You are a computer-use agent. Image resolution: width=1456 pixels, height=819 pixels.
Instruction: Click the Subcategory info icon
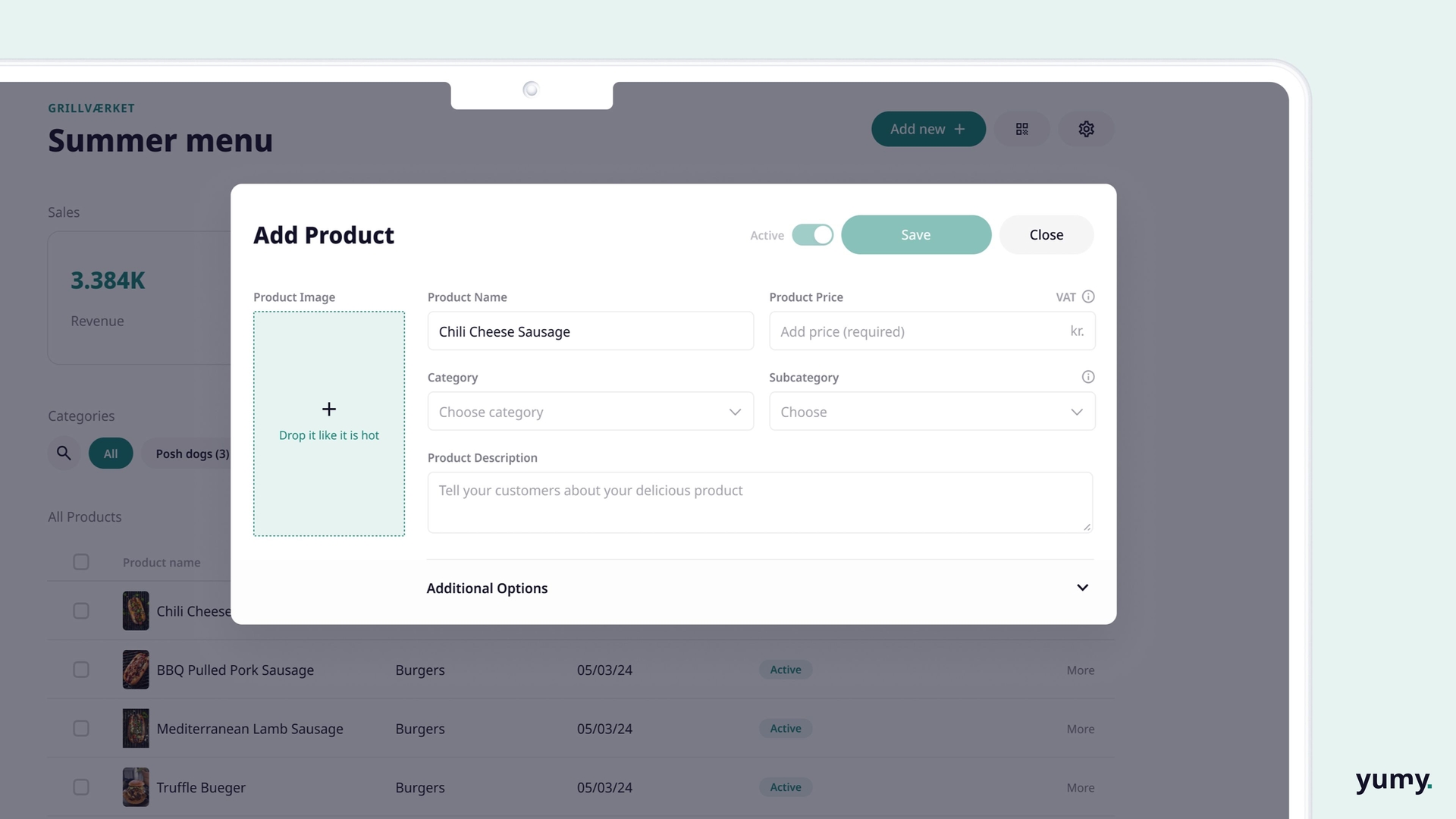1088,377
